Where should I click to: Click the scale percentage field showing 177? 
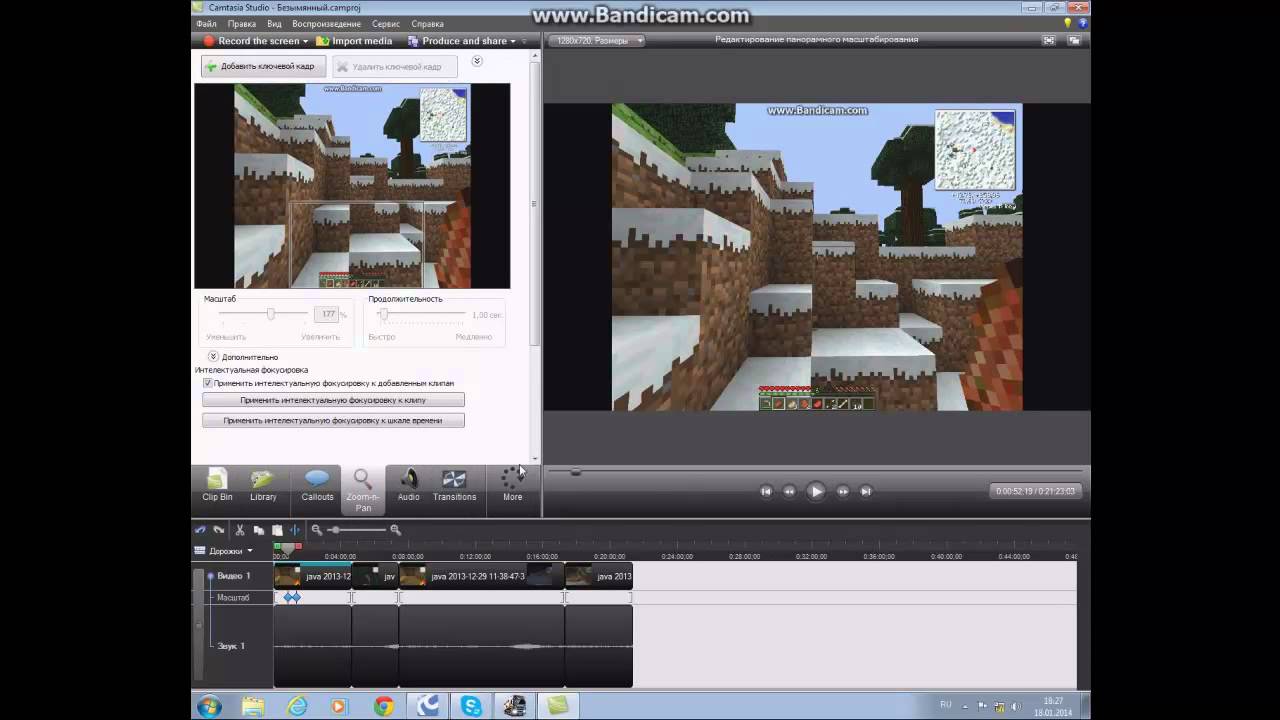tap(326, 314)
